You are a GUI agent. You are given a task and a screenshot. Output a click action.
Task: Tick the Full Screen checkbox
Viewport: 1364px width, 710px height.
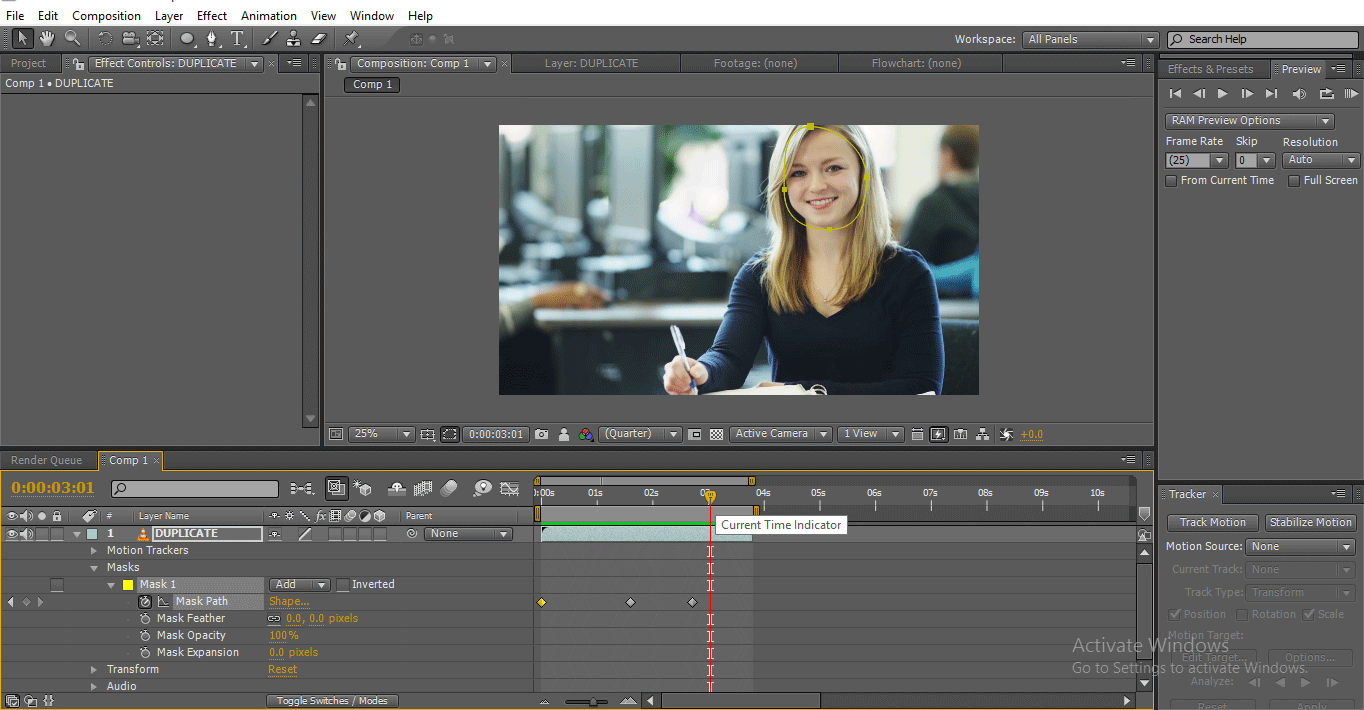[x=1294, y=181]
